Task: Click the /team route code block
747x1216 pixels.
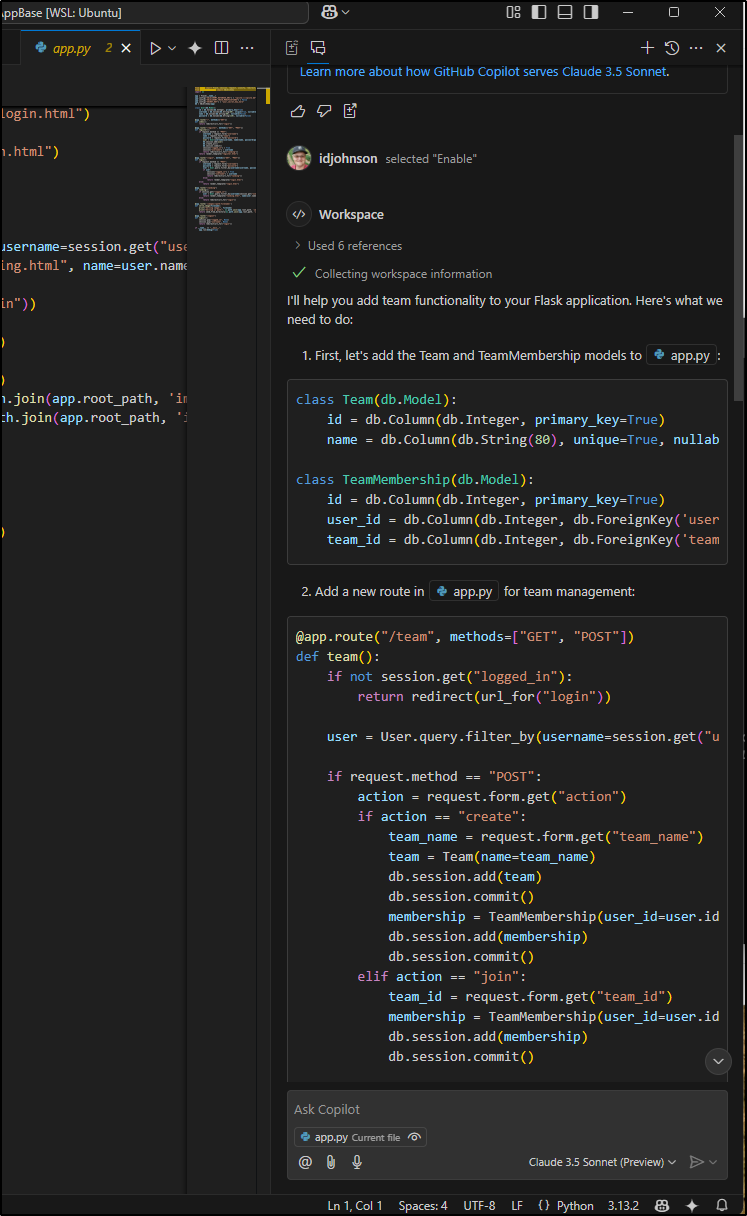Action: pos(507,848)
